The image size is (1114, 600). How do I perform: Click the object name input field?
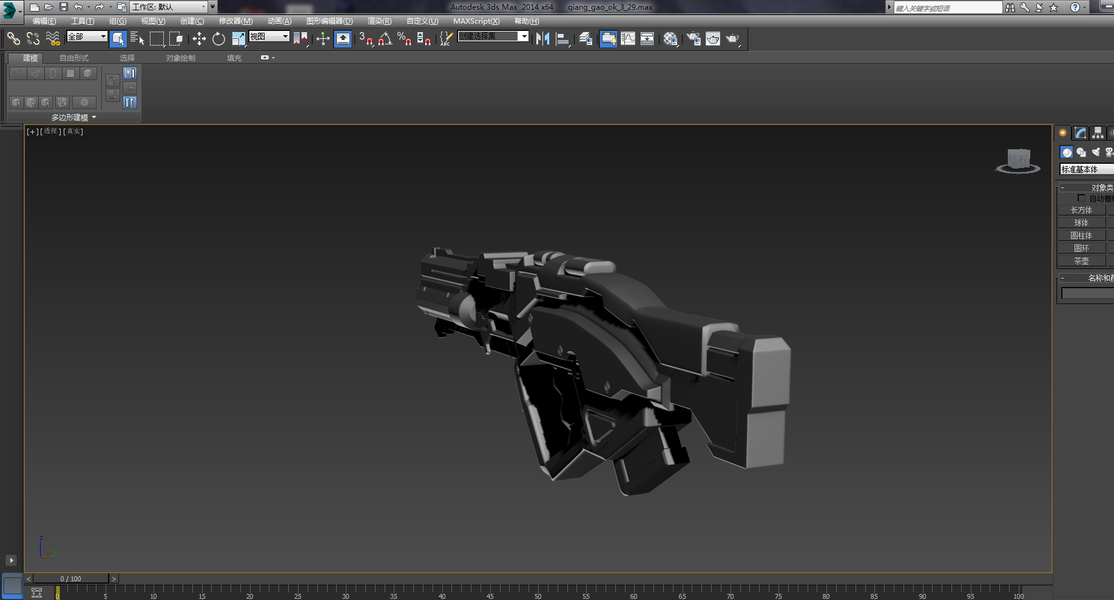[1088, 293]
